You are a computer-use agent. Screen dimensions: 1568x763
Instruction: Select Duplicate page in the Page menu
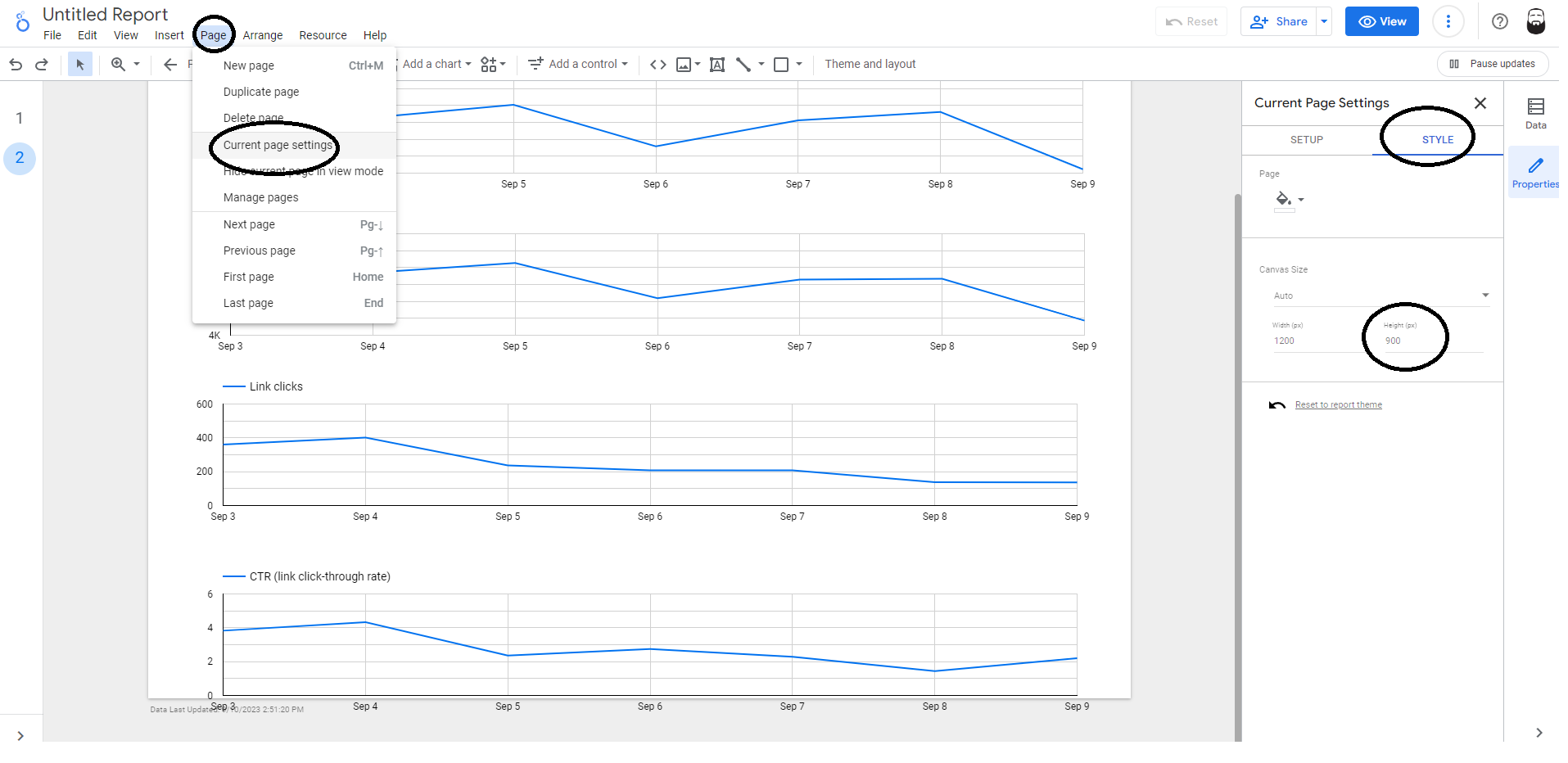(x=261, y=92)
